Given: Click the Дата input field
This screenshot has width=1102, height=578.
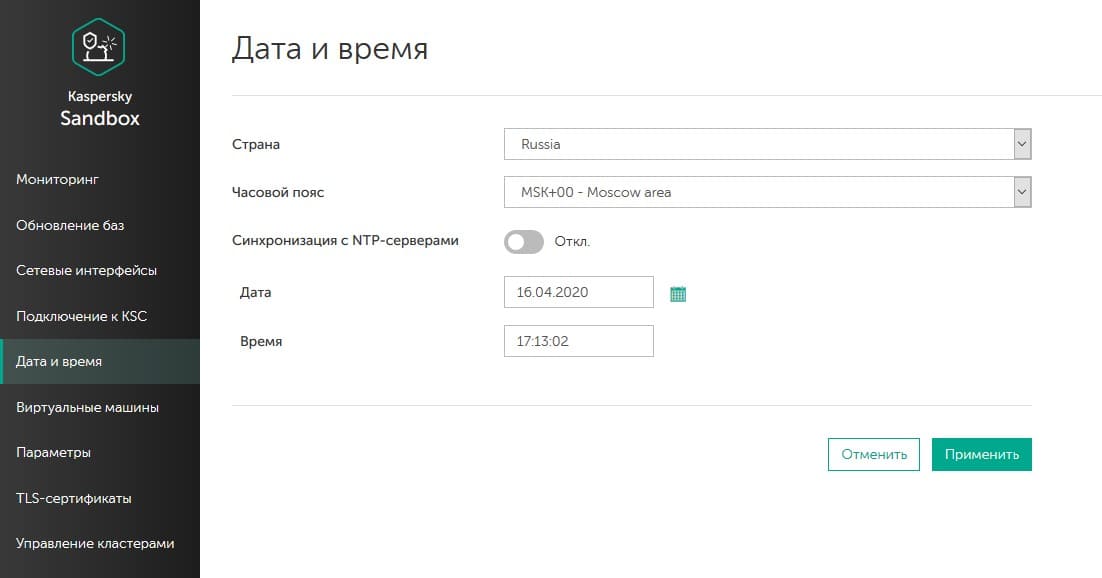Looking at the screenshot, I should tap(578, 293).
